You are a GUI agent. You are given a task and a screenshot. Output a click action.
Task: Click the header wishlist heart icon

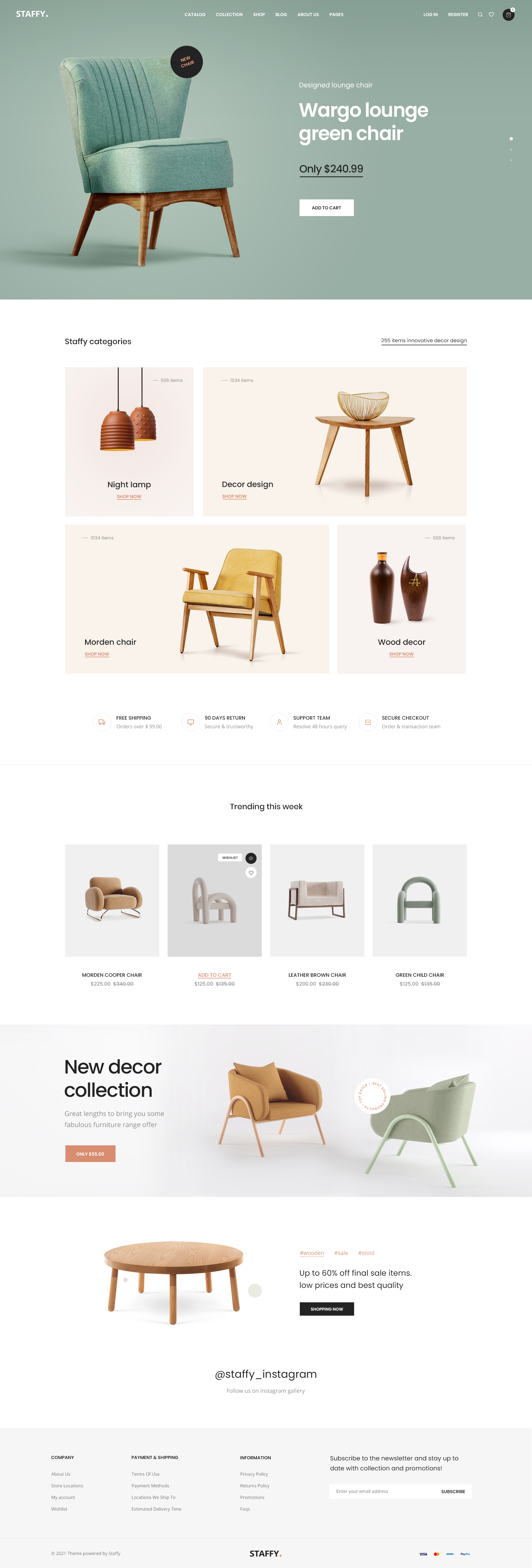click(491, 15)
